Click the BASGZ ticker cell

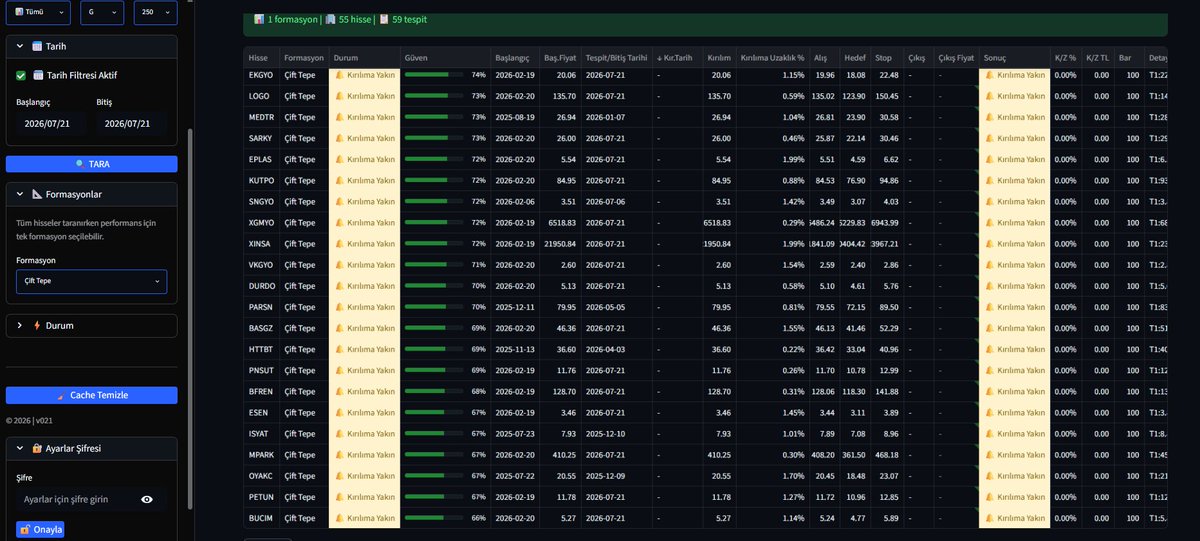coord(261,328)
